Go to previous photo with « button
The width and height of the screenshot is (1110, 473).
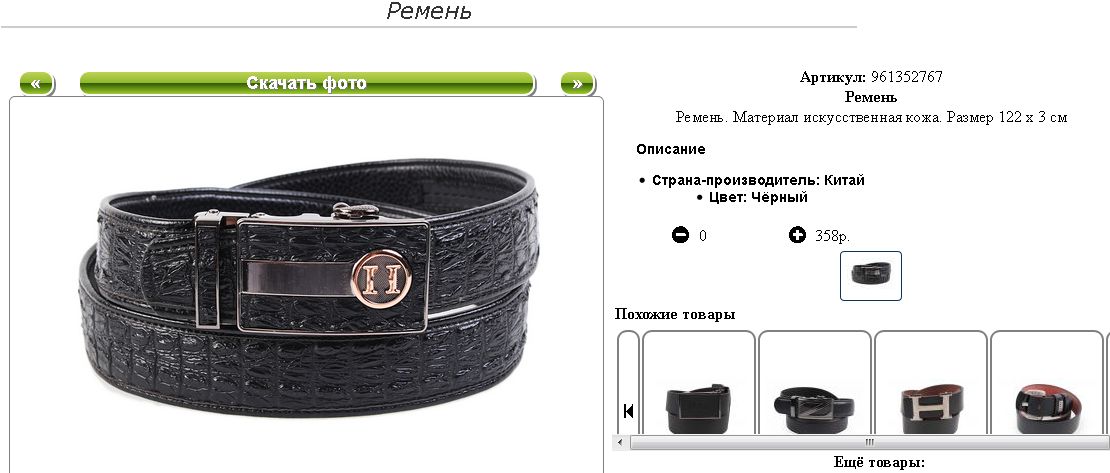tap(37, 84)
